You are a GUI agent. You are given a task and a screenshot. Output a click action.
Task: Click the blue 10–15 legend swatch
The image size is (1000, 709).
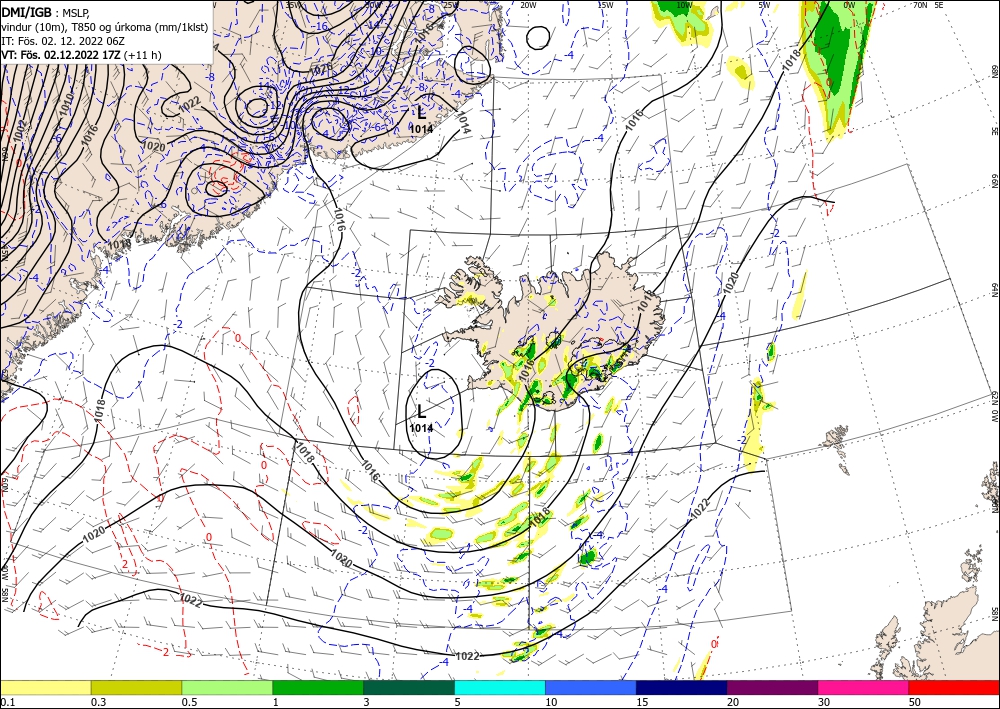591,687
